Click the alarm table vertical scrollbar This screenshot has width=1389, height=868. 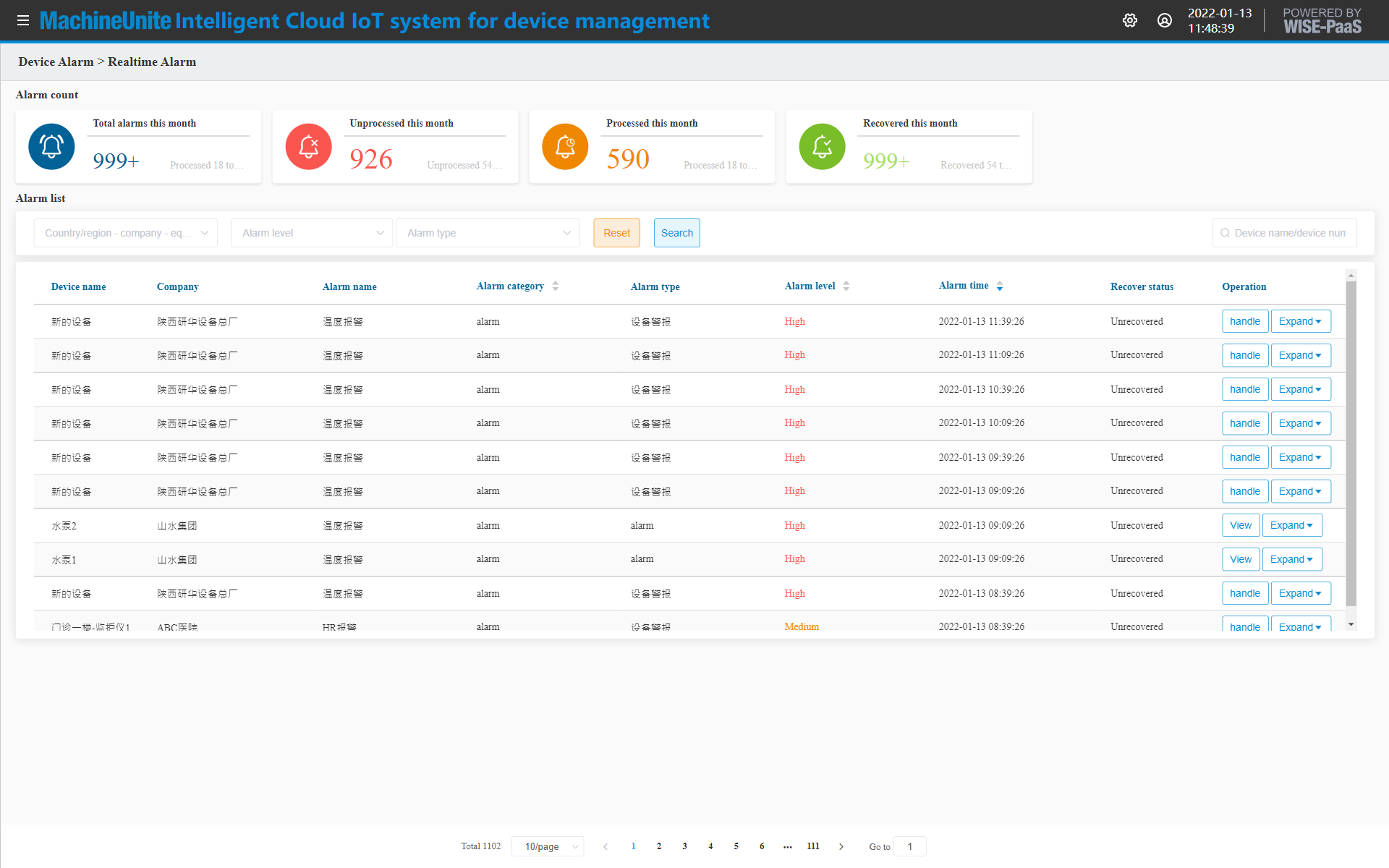[1351, 441]
